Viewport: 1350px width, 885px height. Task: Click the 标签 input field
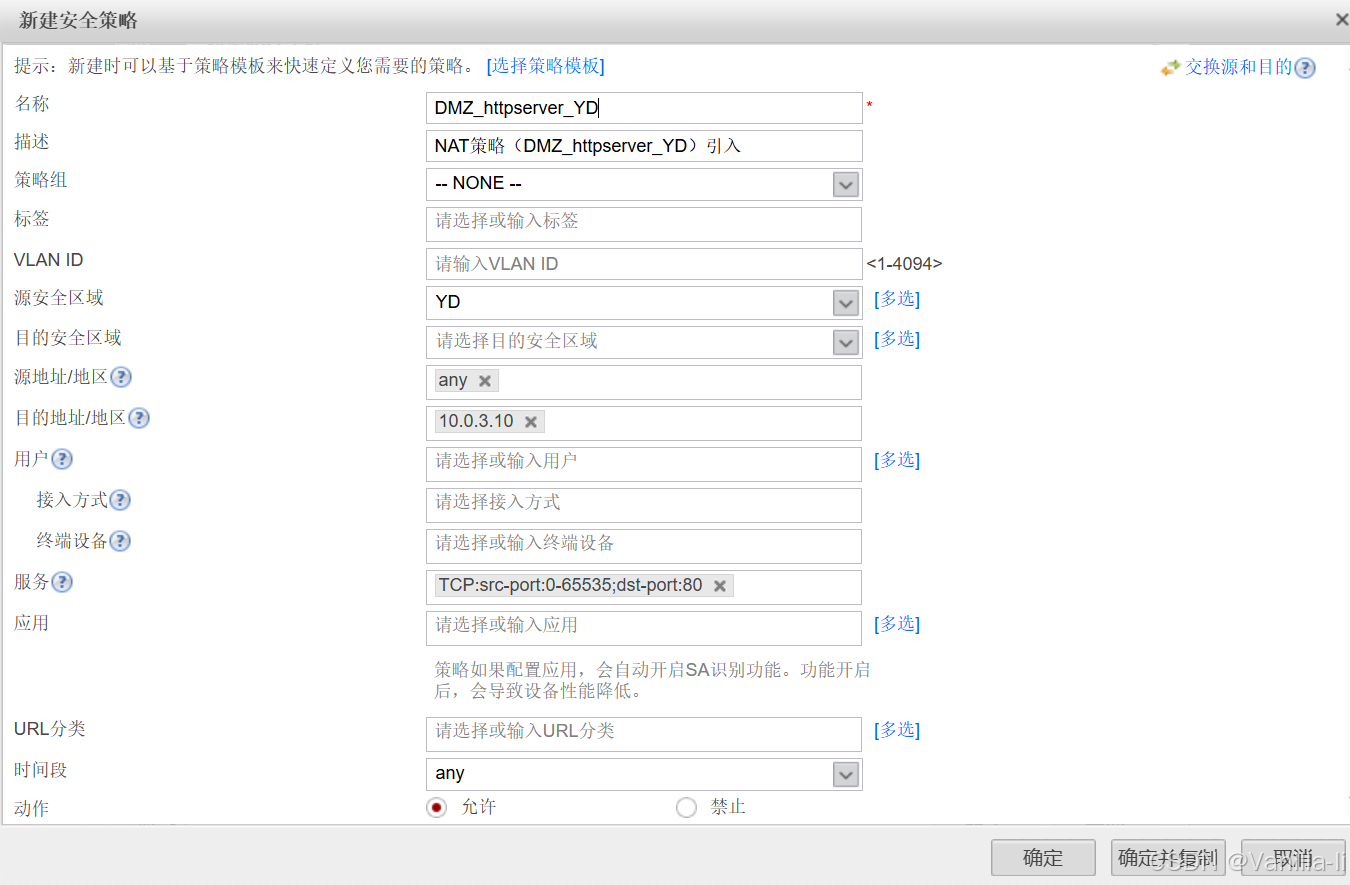click(644, 224)
